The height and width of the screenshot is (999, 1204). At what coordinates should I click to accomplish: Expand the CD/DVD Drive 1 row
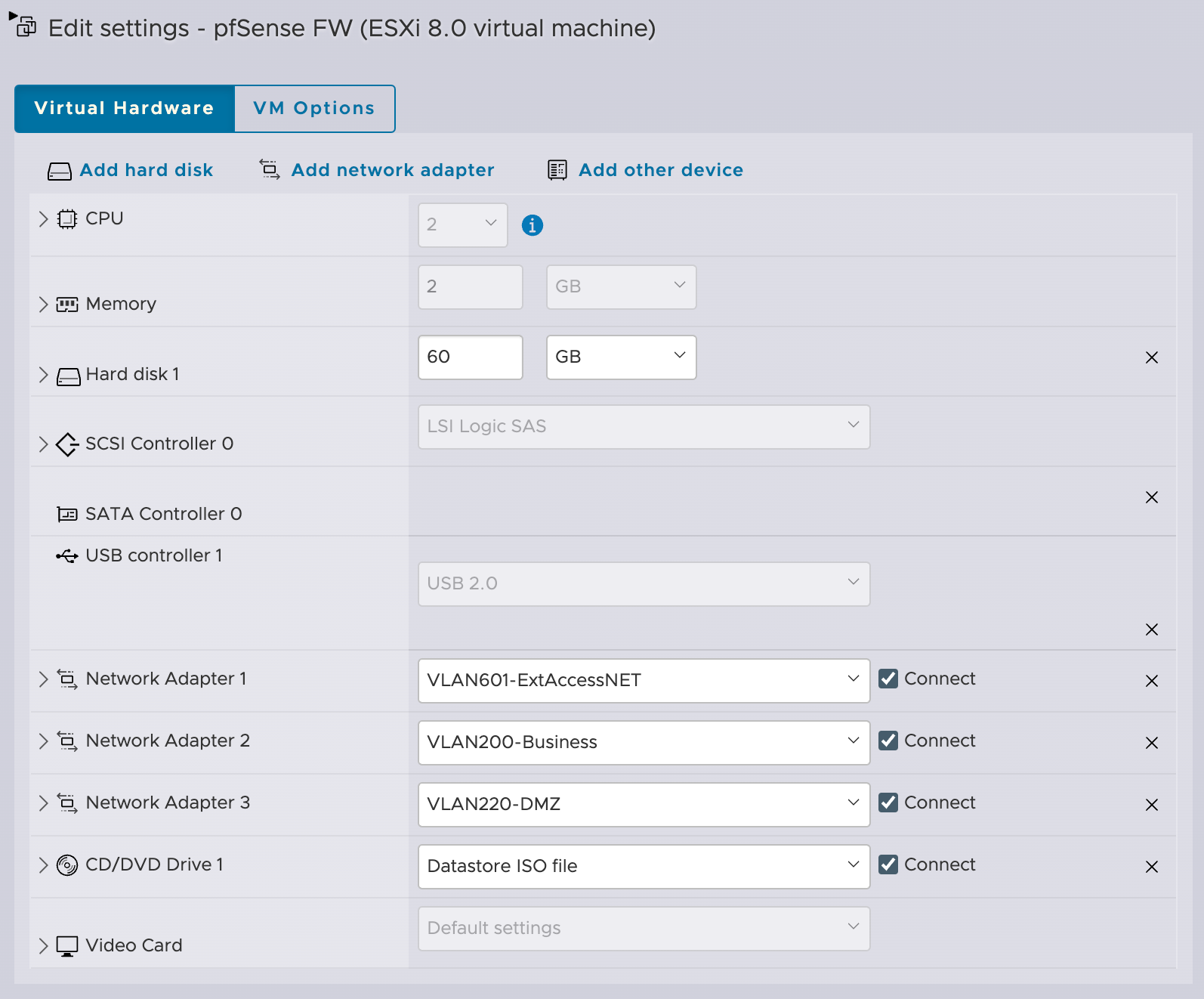click(x=43, y=865)
